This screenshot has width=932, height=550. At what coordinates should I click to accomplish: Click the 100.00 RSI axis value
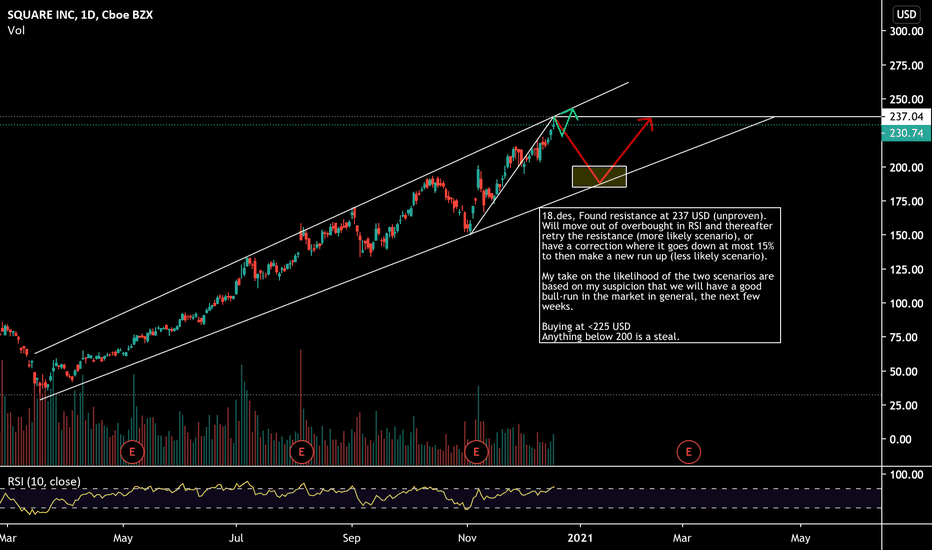(906, 474)
